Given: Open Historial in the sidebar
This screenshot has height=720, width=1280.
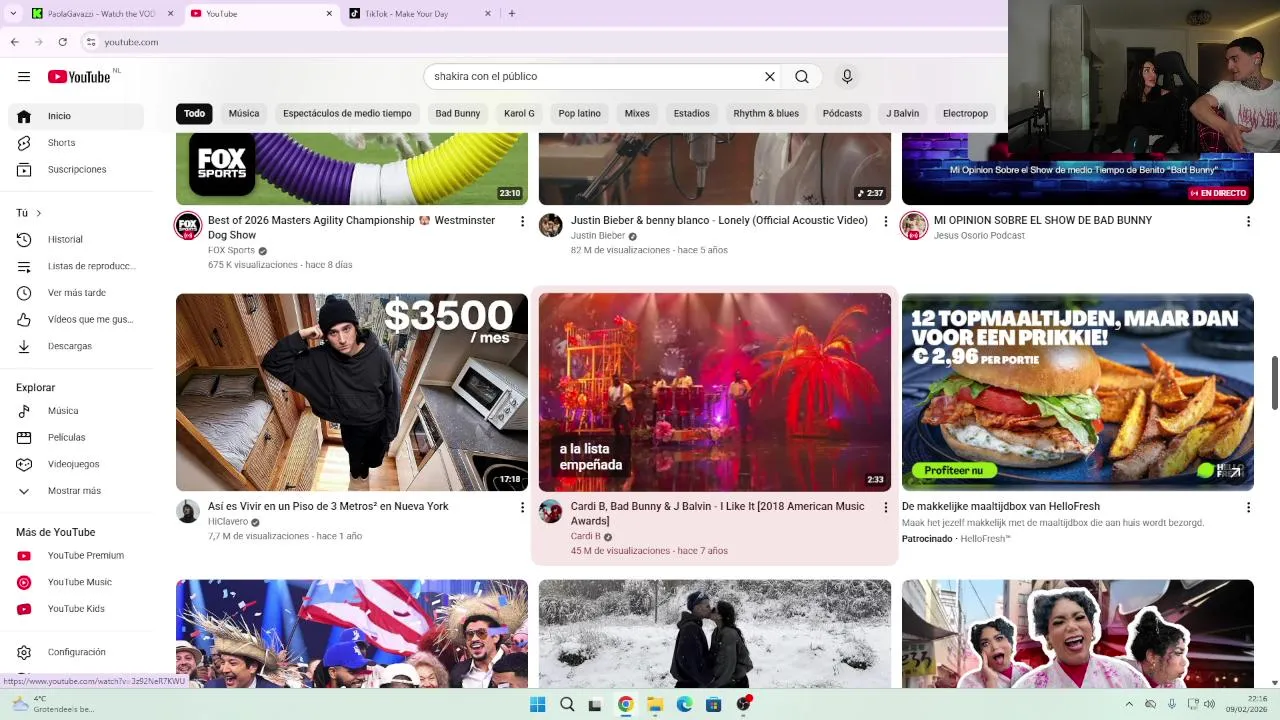Looking at the screenshot, I should pyautogui.click(x=76, y=239).
